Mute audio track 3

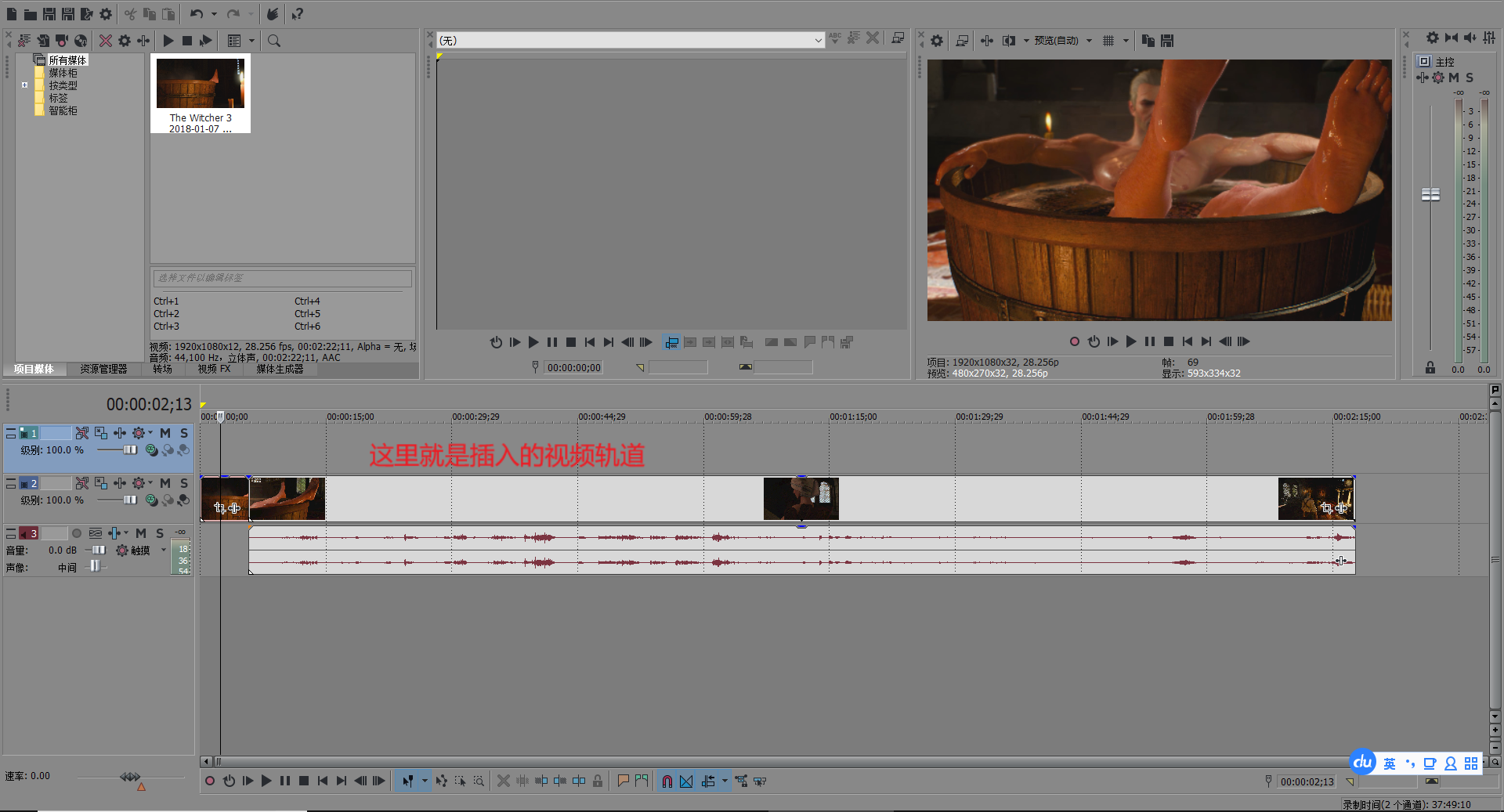[x=141, y=533]
